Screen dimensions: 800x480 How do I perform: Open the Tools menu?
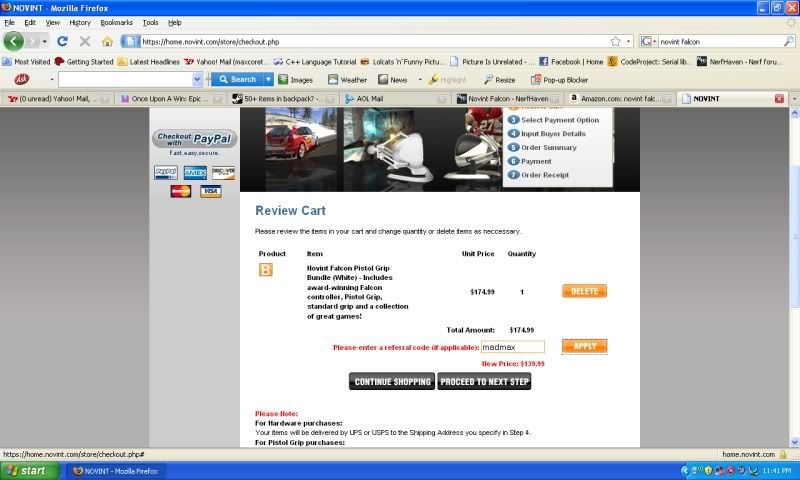pos(151,22)
